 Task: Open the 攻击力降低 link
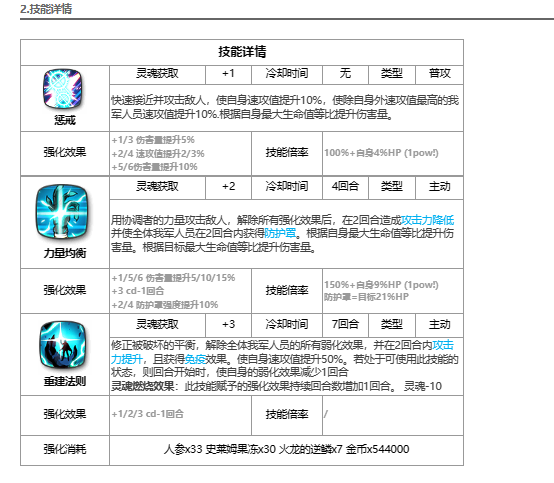point(428,220)
